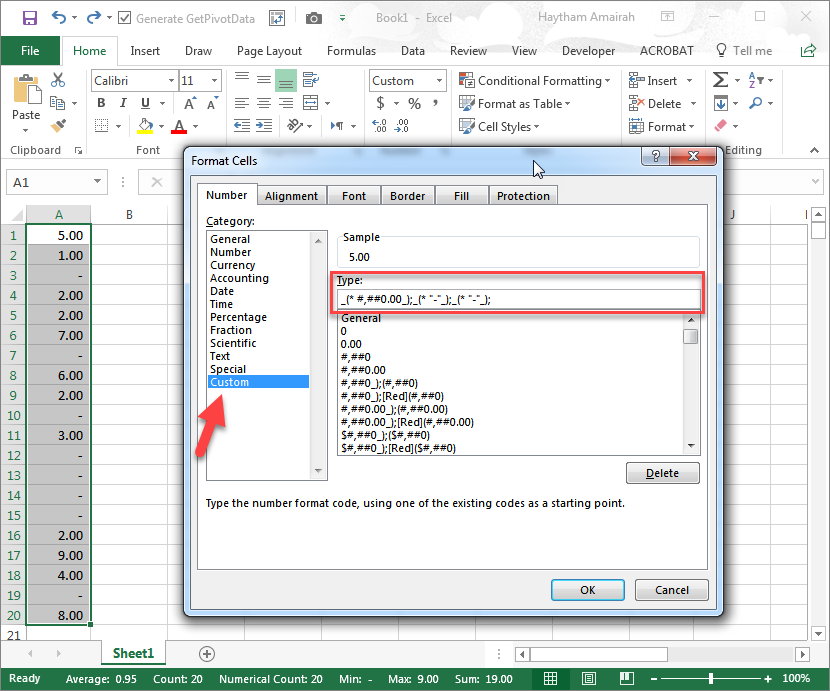Viewport: 830px width, 691px height.
Task: Open the font size 11 dropdown
Action: (214, 80)
